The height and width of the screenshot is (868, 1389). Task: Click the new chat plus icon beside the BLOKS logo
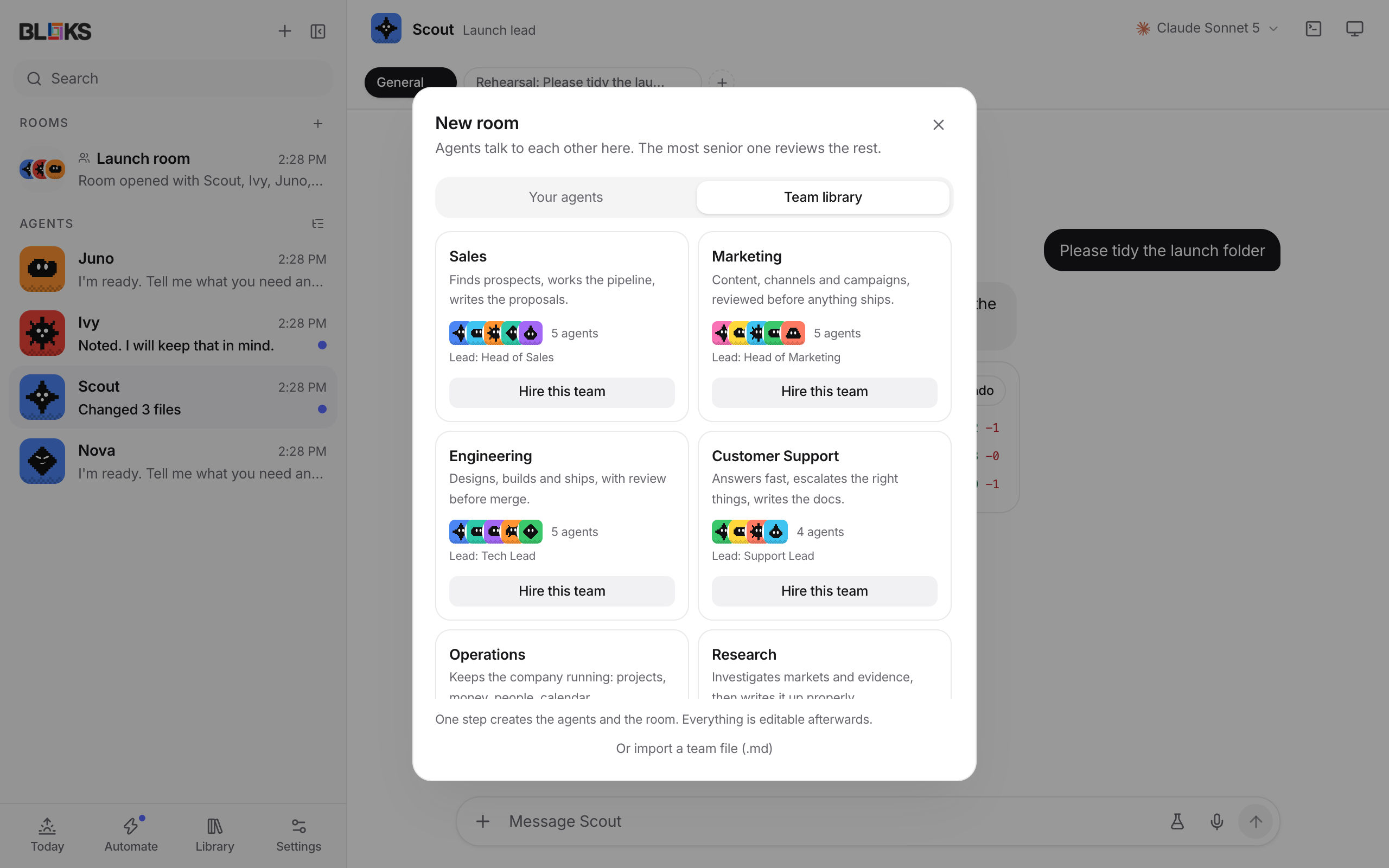point(285,31)
